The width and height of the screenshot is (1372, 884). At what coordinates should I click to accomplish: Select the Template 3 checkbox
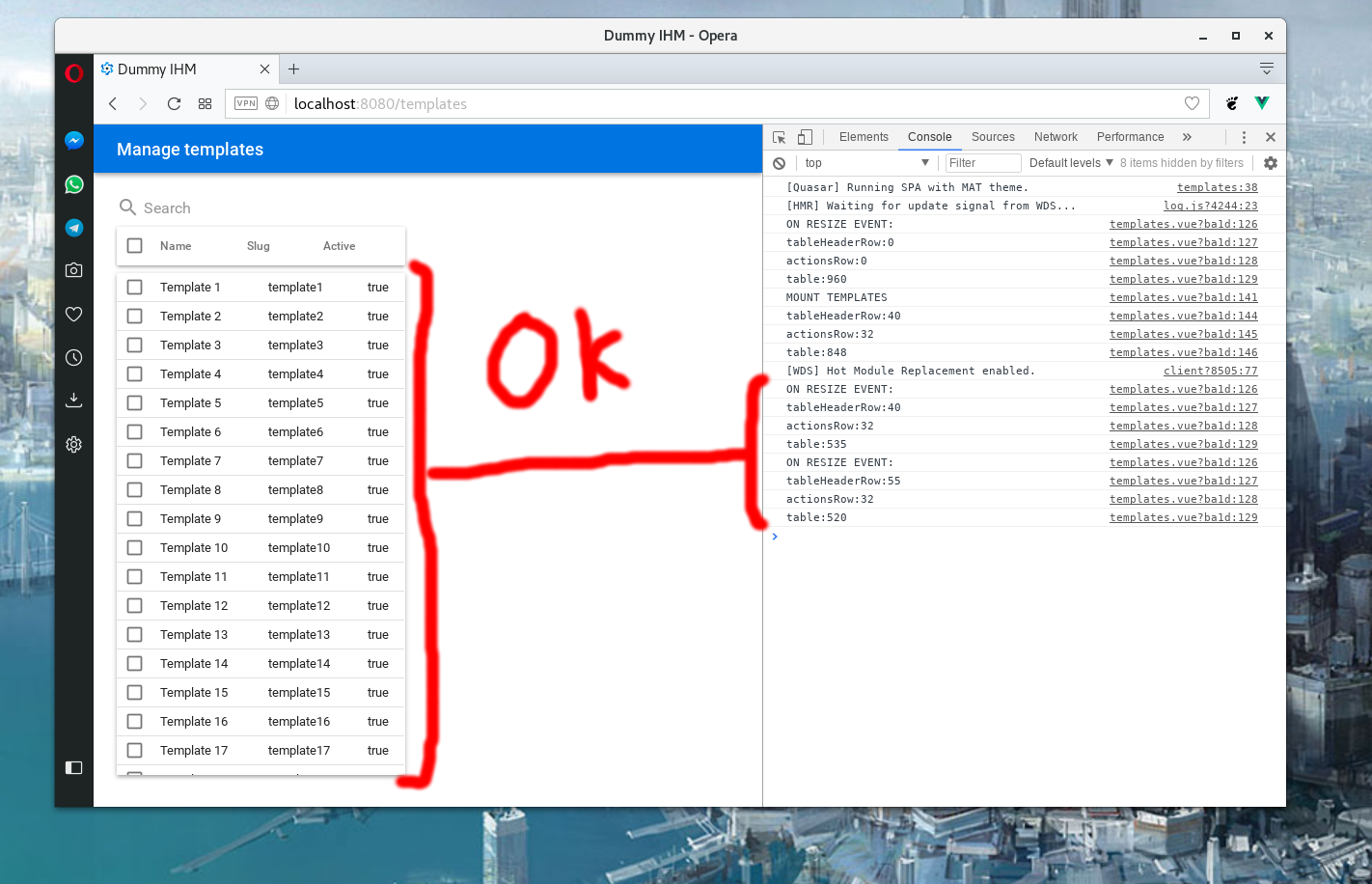[135, 345]
